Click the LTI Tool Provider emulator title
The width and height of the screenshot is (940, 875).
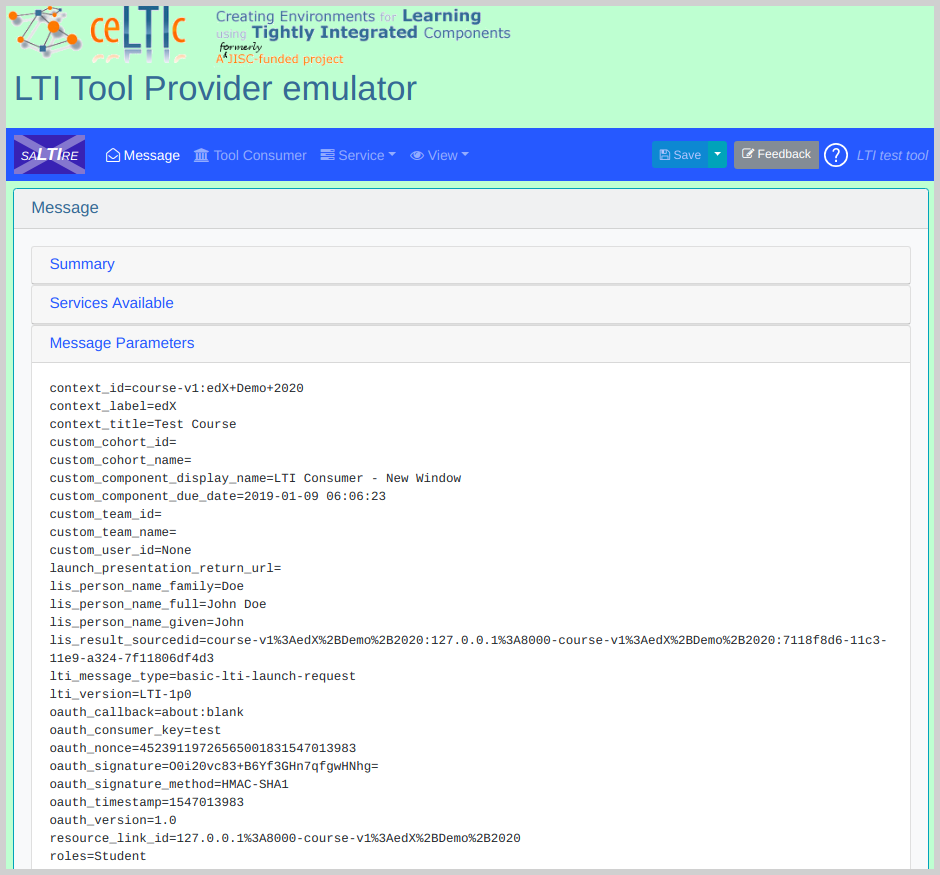[215, 89]
